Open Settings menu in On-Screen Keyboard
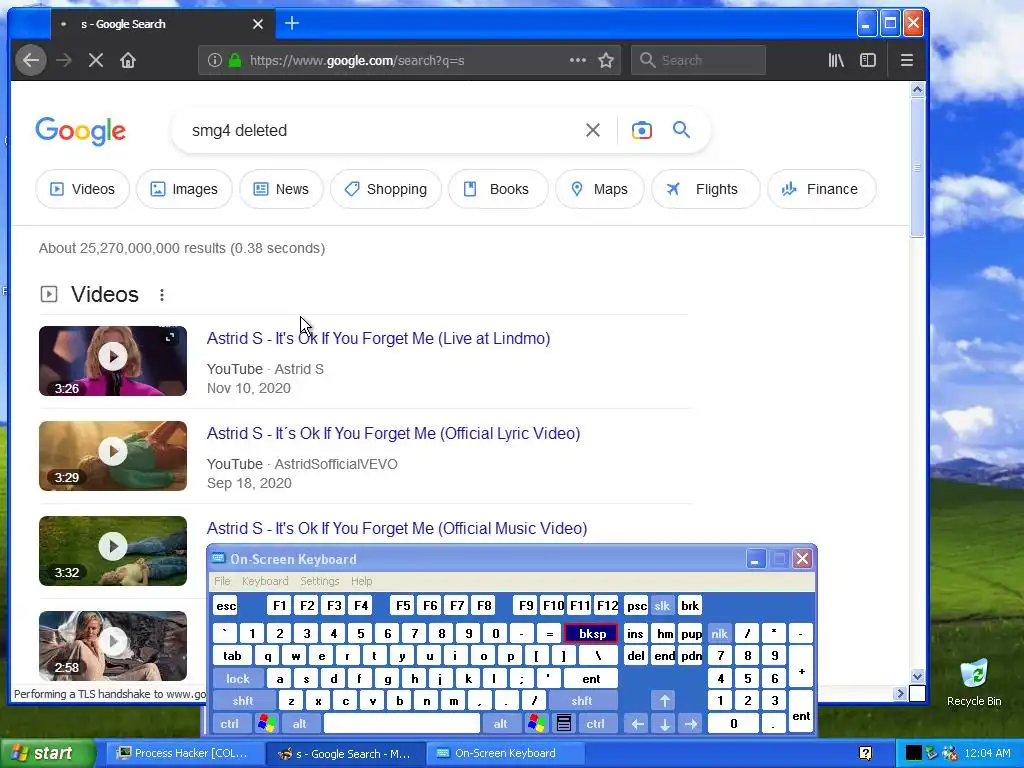The width and height of the screenshot is (1024, 768). pyautogui.click(x=319, y=581)
